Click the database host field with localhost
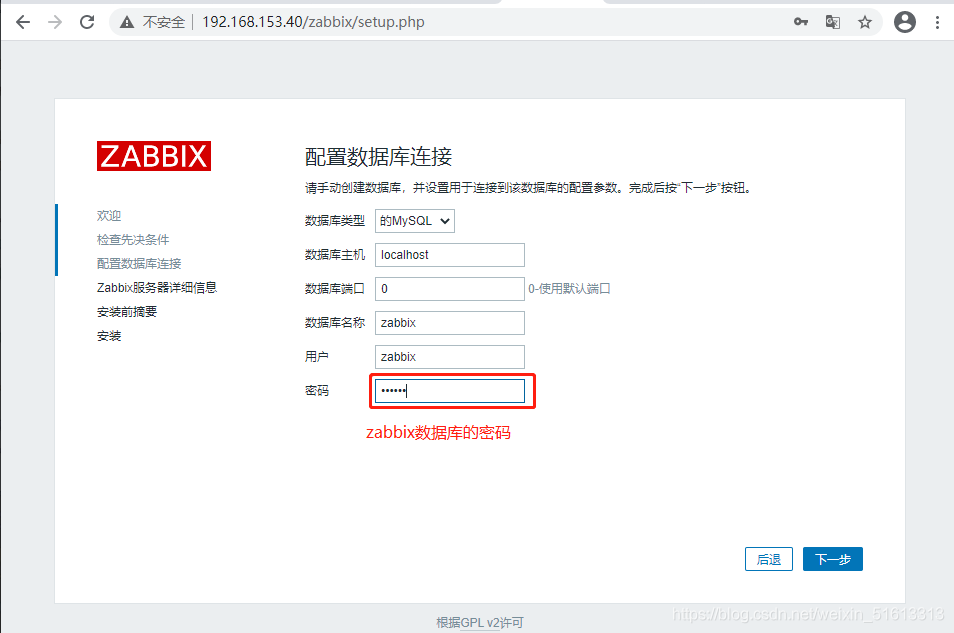 (450, 255)
